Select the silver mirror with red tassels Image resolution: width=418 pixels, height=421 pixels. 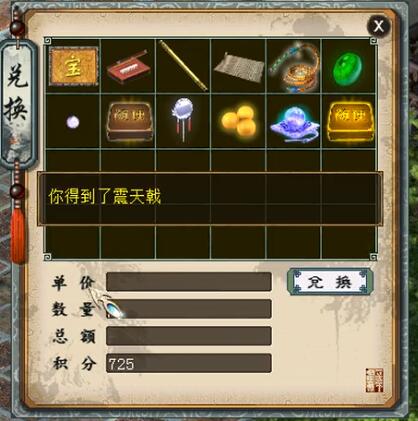(x=183, y=119)
